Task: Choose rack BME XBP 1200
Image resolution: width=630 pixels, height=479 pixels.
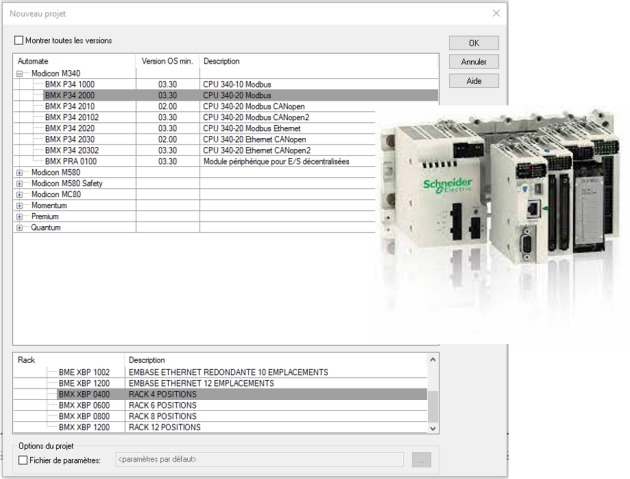Action: coord(84,383)
